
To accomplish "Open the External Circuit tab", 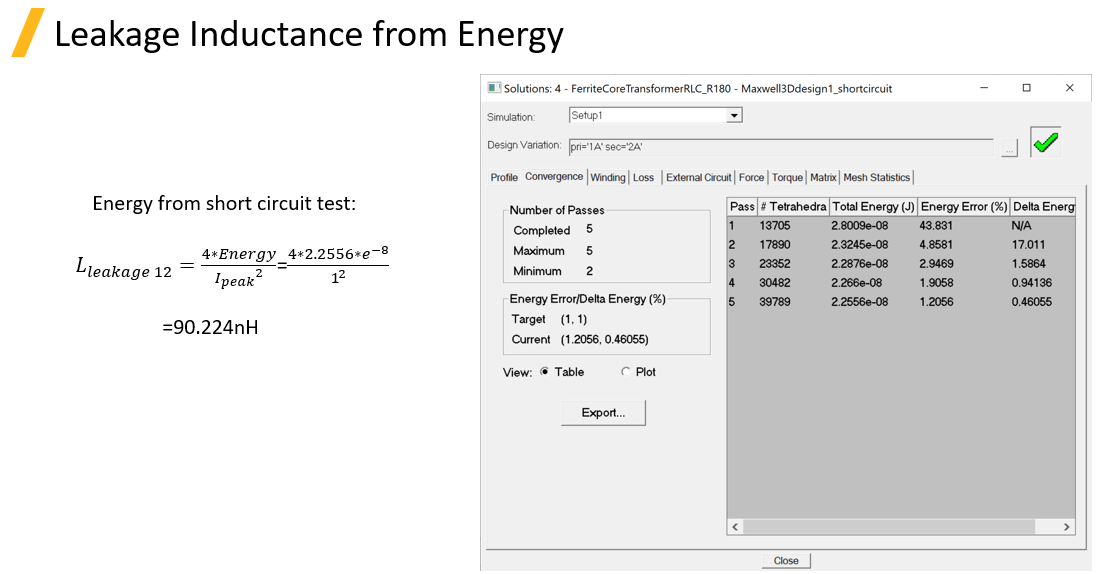I will pos(698,178).
